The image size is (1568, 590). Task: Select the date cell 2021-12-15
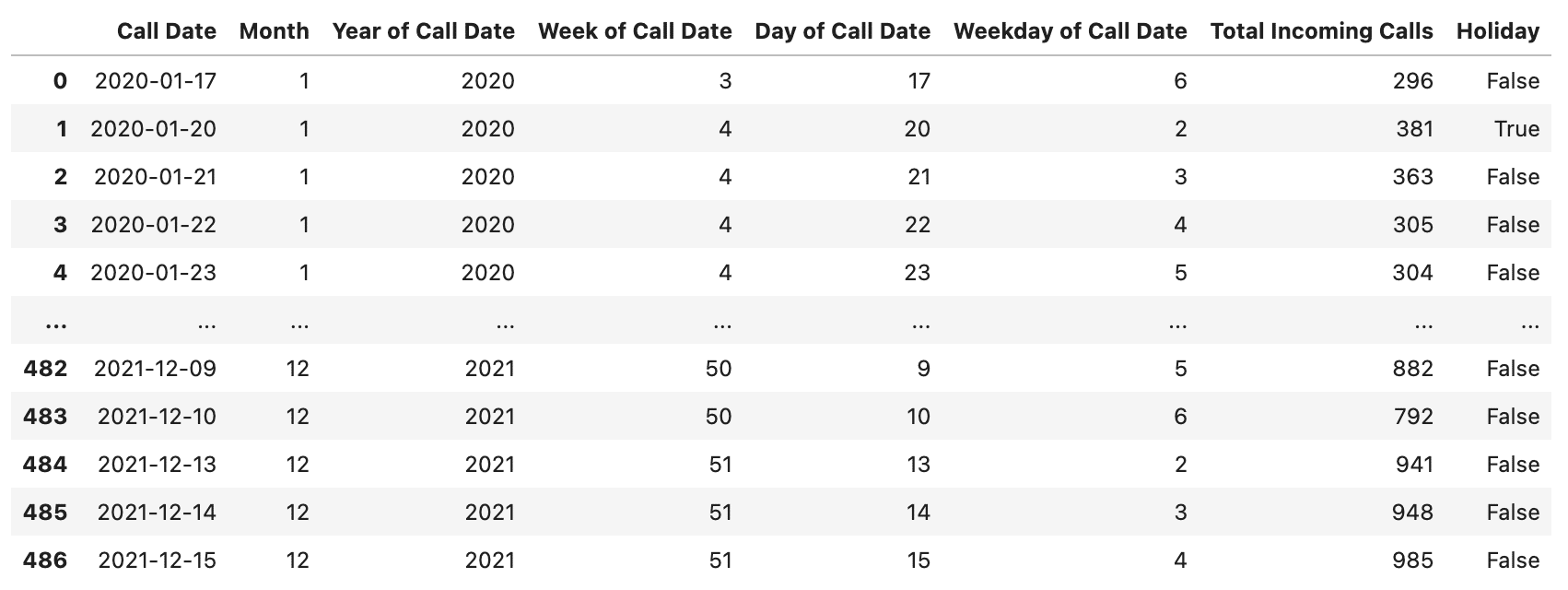click(x=157, y=560)
